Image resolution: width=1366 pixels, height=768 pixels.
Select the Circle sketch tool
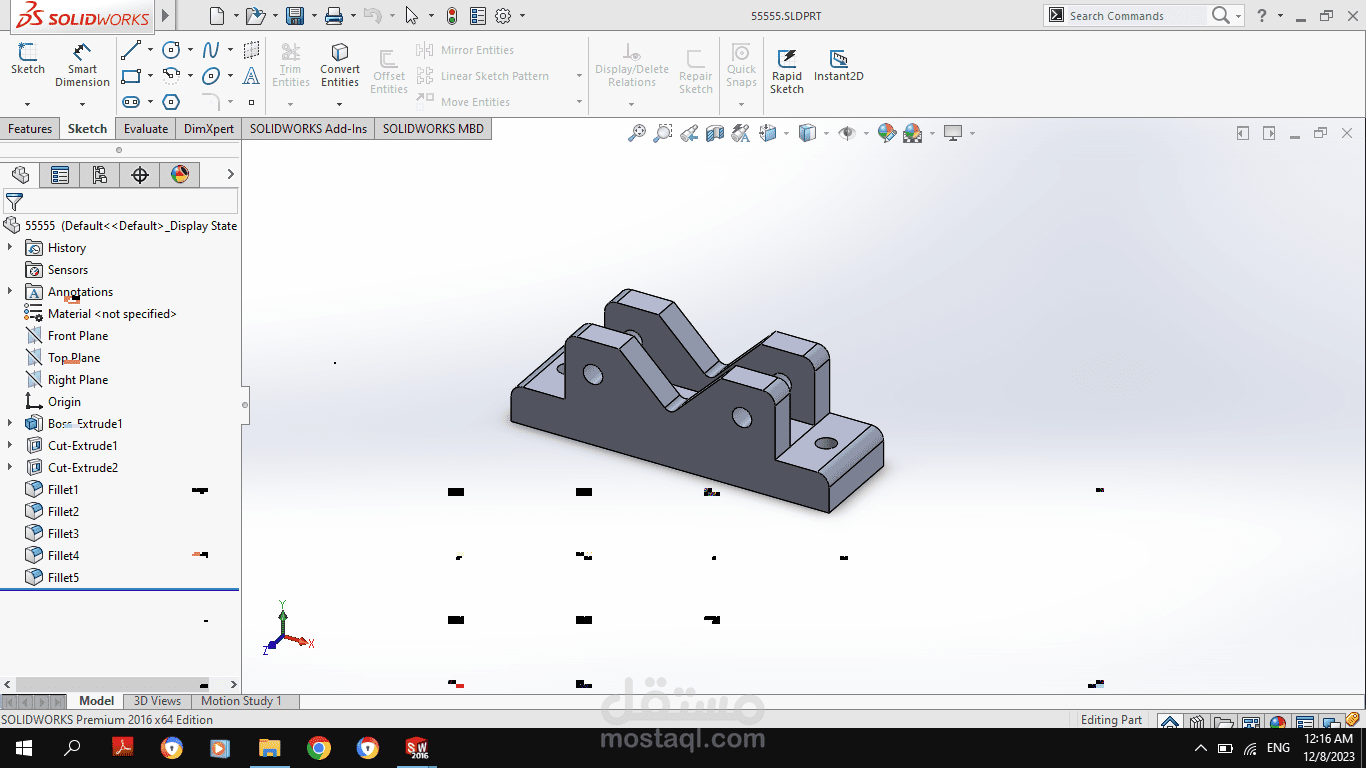pyautogui.click(x=171, y=50)
